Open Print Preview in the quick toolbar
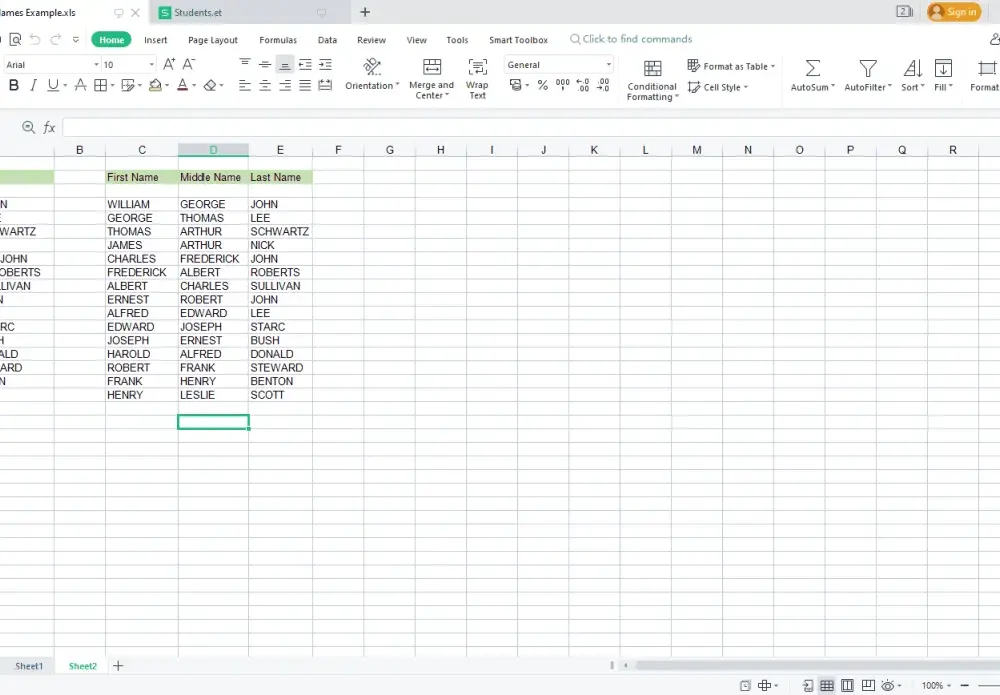The height and width of the screenshot is (695, 1000). [x=15, y=40]
